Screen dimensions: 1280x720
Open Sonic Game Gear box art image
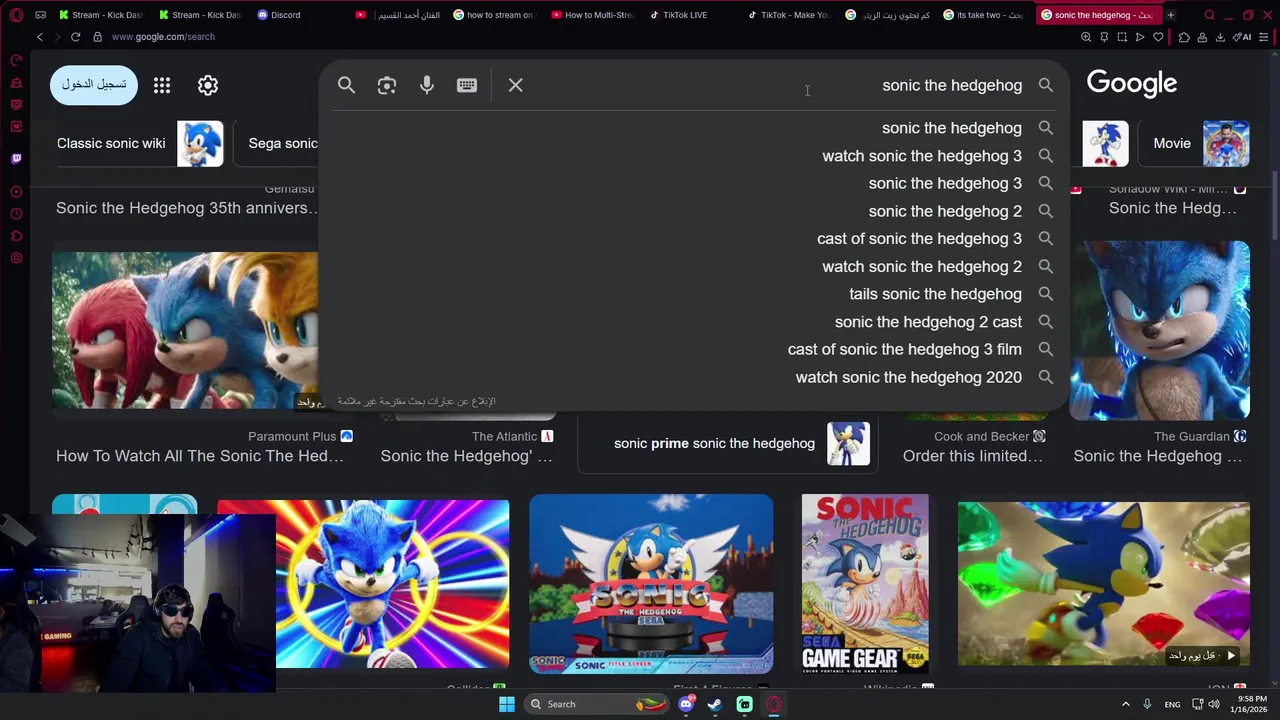865,583
